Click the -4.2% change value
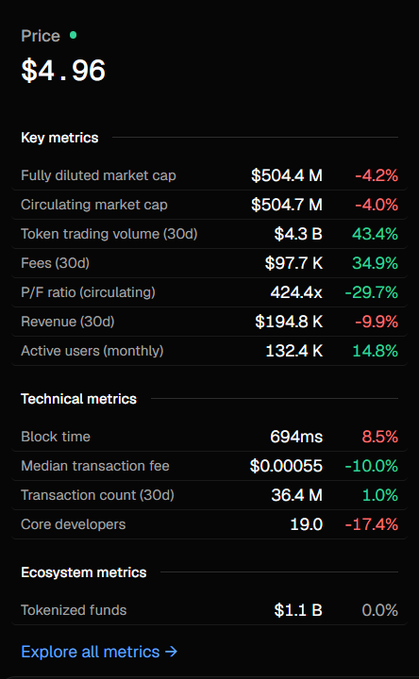Viewport: 419px width, 679px height. pos(377,175)
